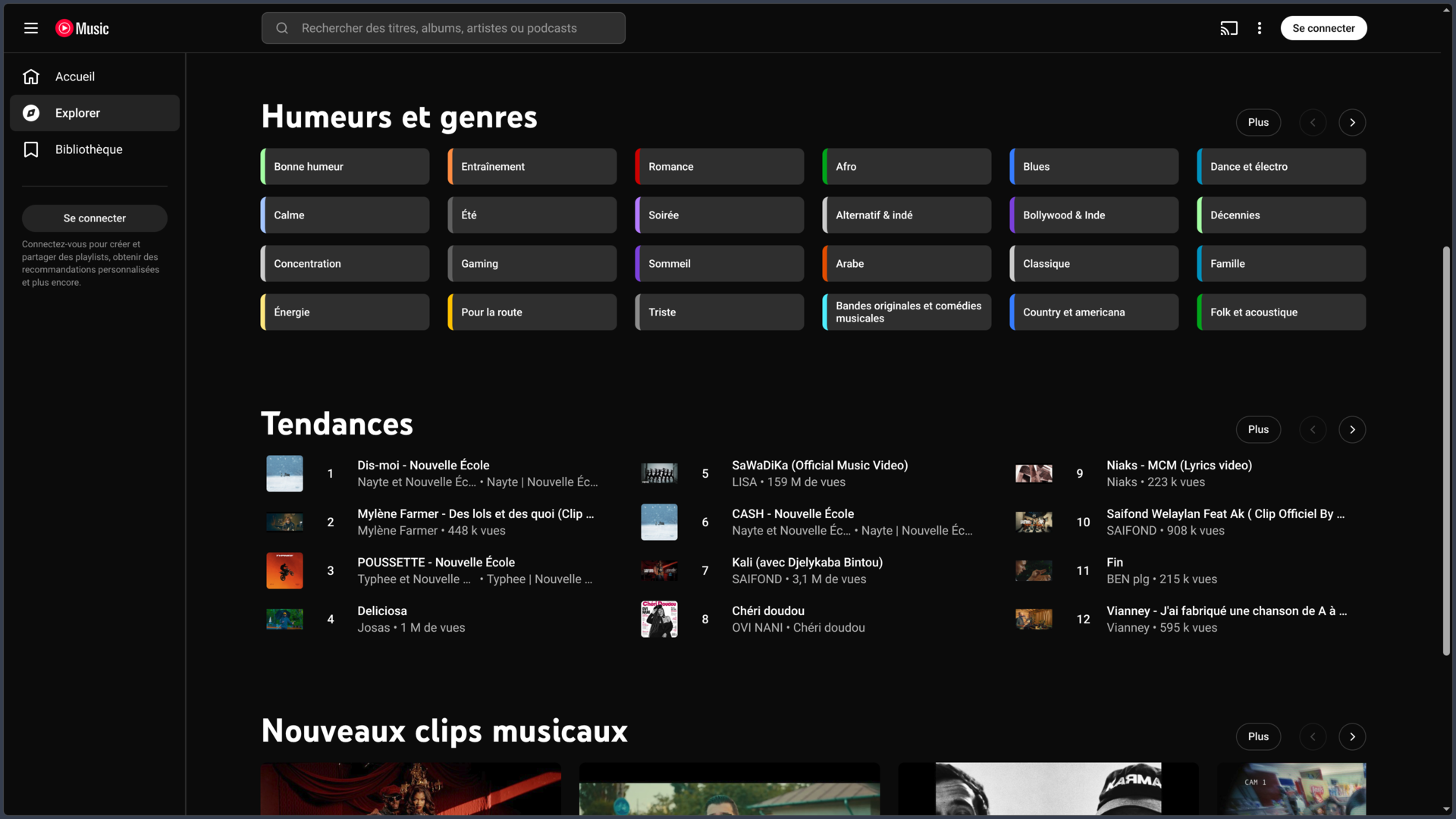Open the KARMA cap music clip

click(x=1048, y=789)
